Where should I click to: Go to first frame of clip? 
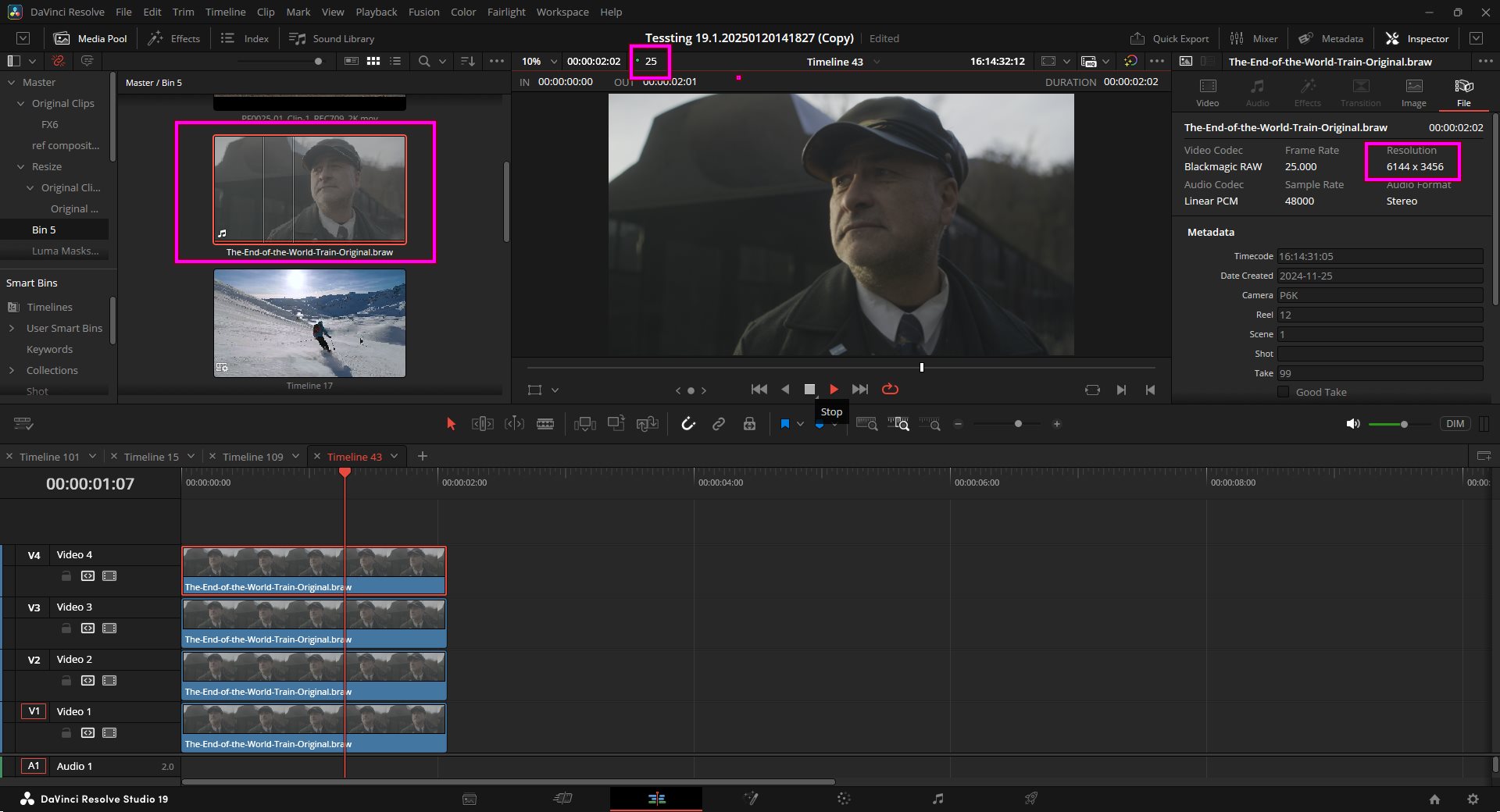[x=759, y=389]
